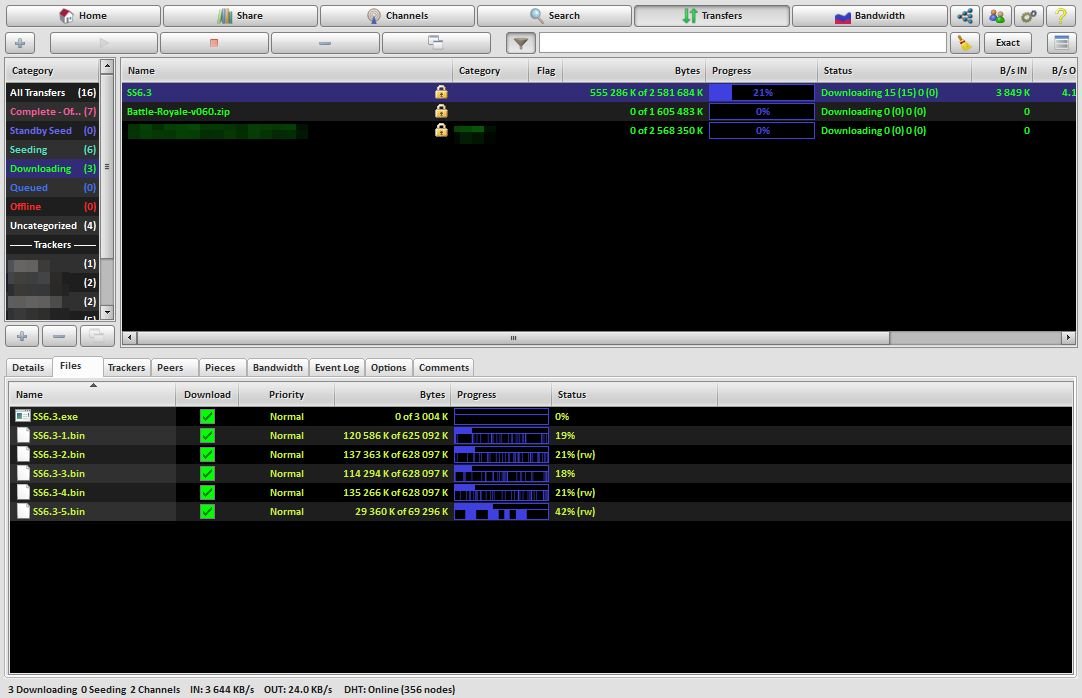This screenshot has width=1082, height=698.
Task: Change Normal priority of SS6.3-1.bin
Action: click(x=286, y=436)
